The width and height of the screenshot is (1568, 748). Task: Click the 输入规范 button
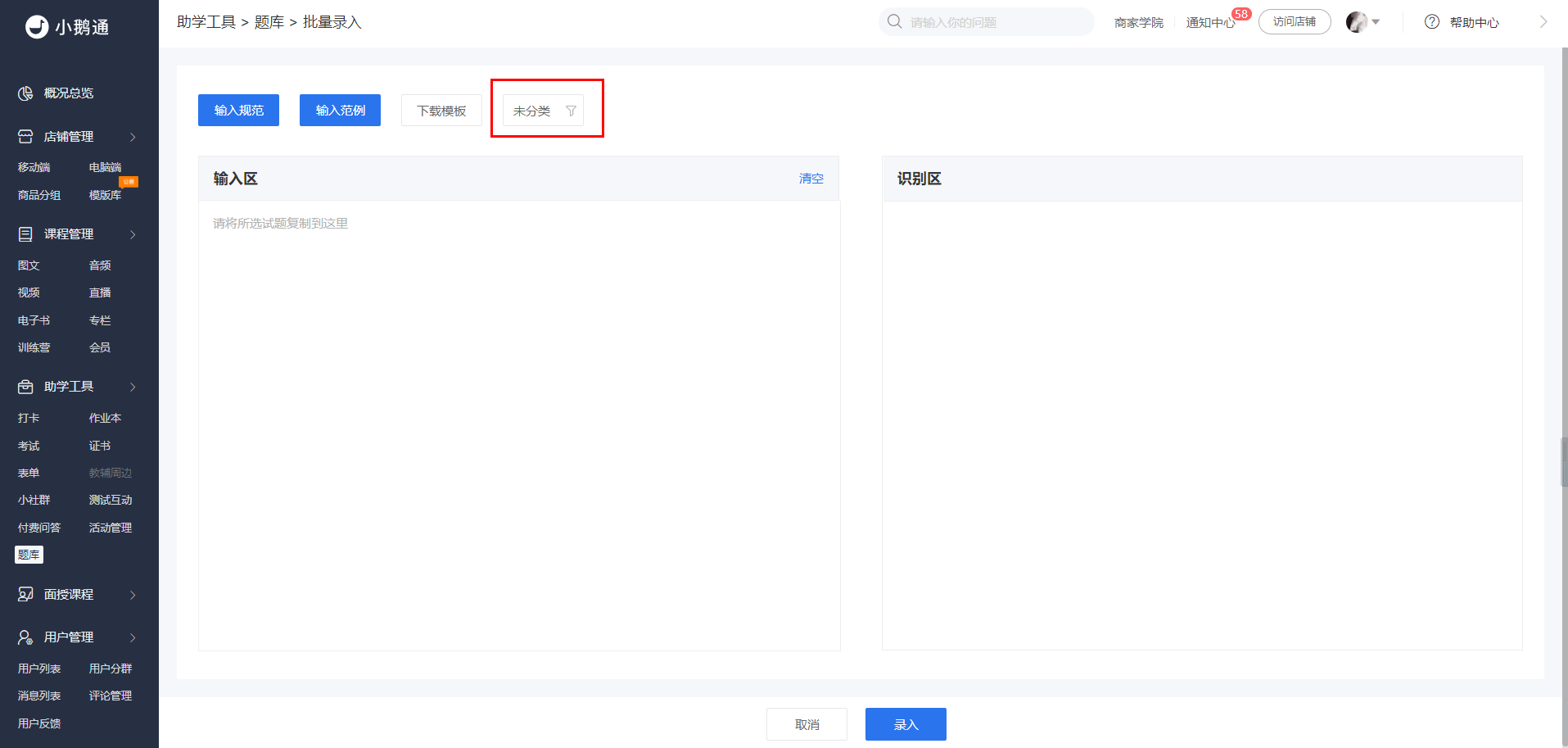[238, 111]
